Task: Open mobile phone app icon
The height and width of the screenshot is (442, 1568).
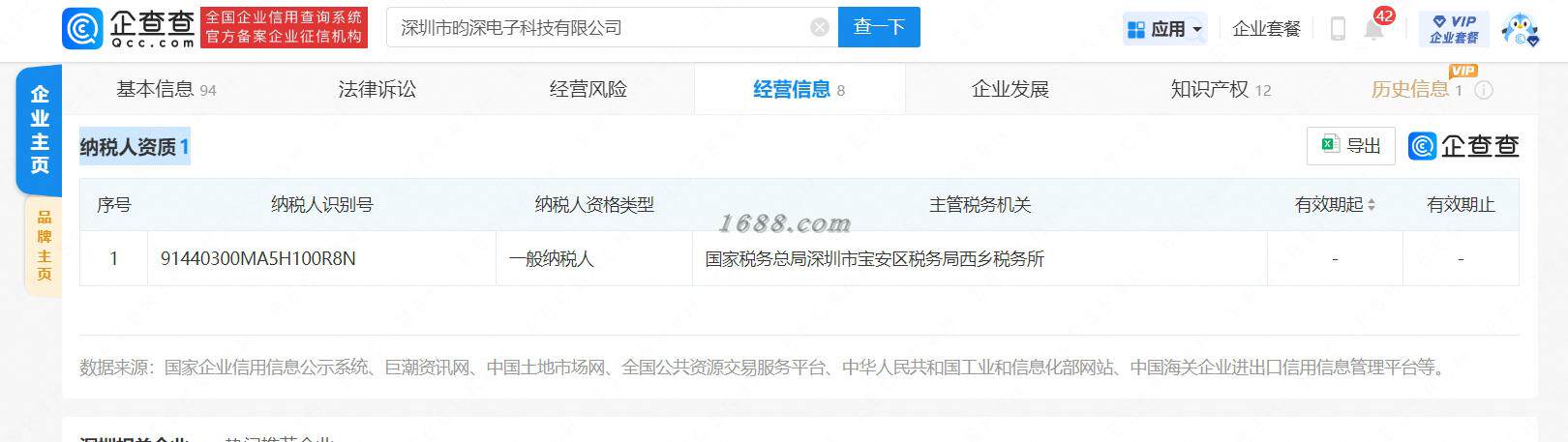Action: pyautogui.click(x=1338, y=28)
